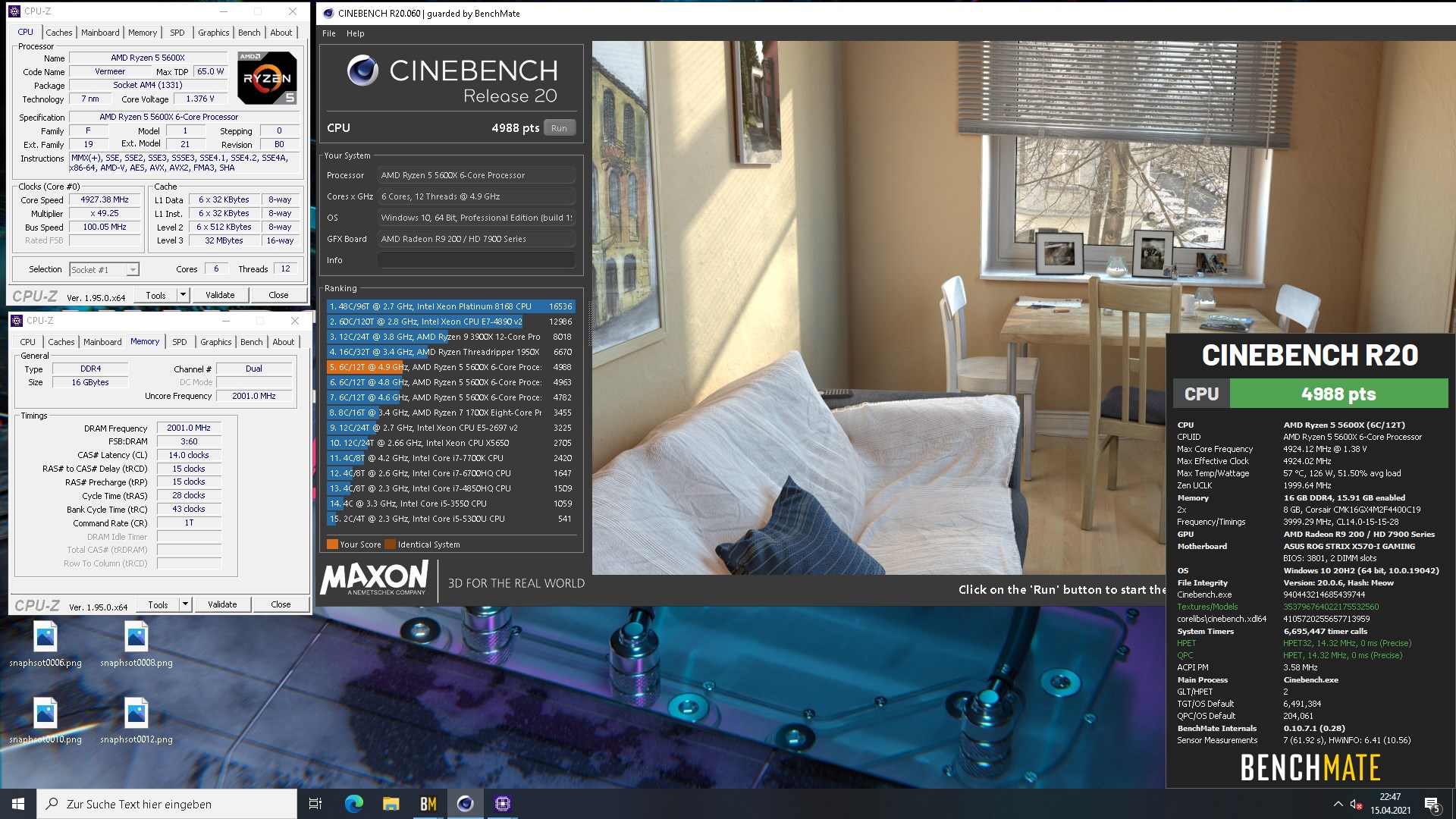Show hidden system tray icons
This screenshot has height=819, width=1456.
[x=1338, y=804]
